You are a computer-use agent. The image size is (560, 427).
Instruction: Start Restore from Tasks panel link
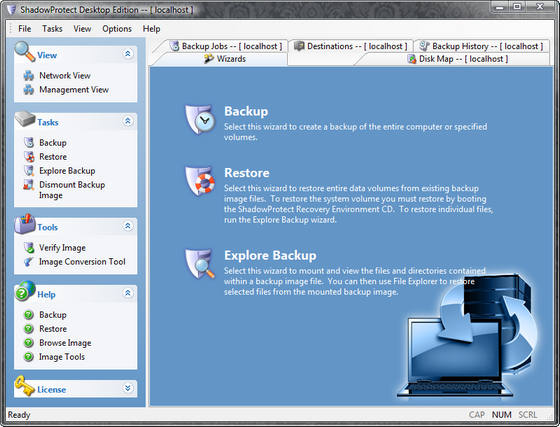[x=53, y=156]
